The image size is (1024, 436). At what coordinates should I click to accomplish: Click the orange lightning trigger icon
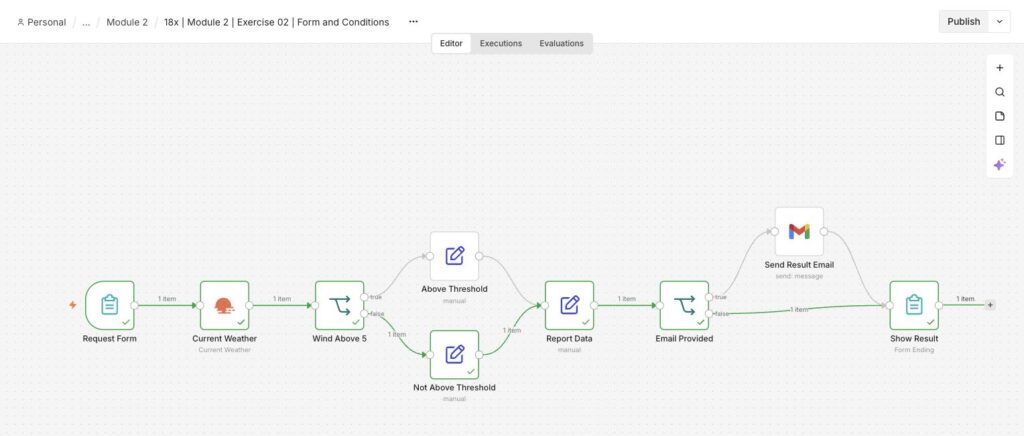click(72, 305)
